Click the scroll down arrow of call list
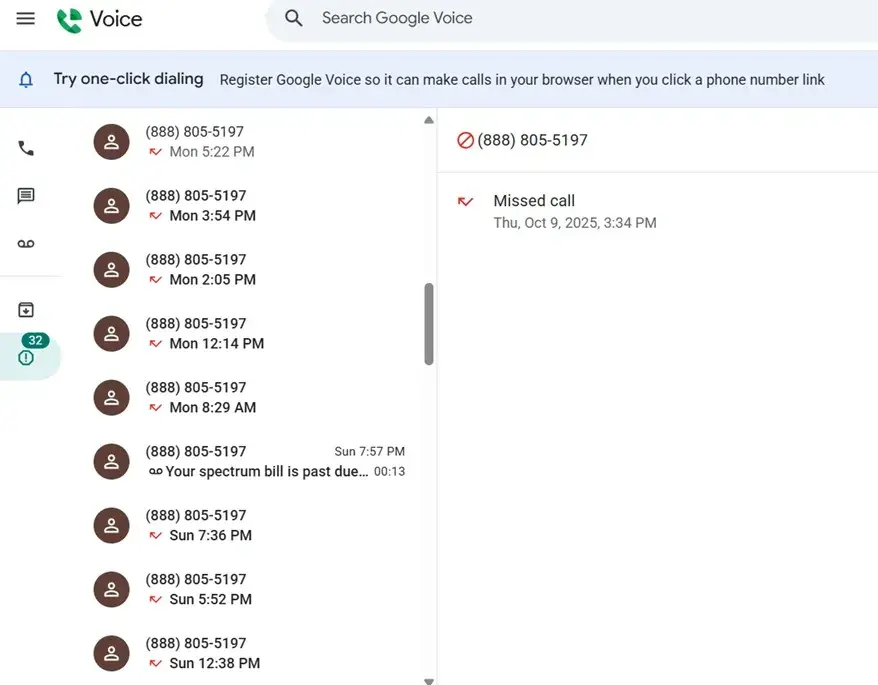 click(x=429, y=679)
